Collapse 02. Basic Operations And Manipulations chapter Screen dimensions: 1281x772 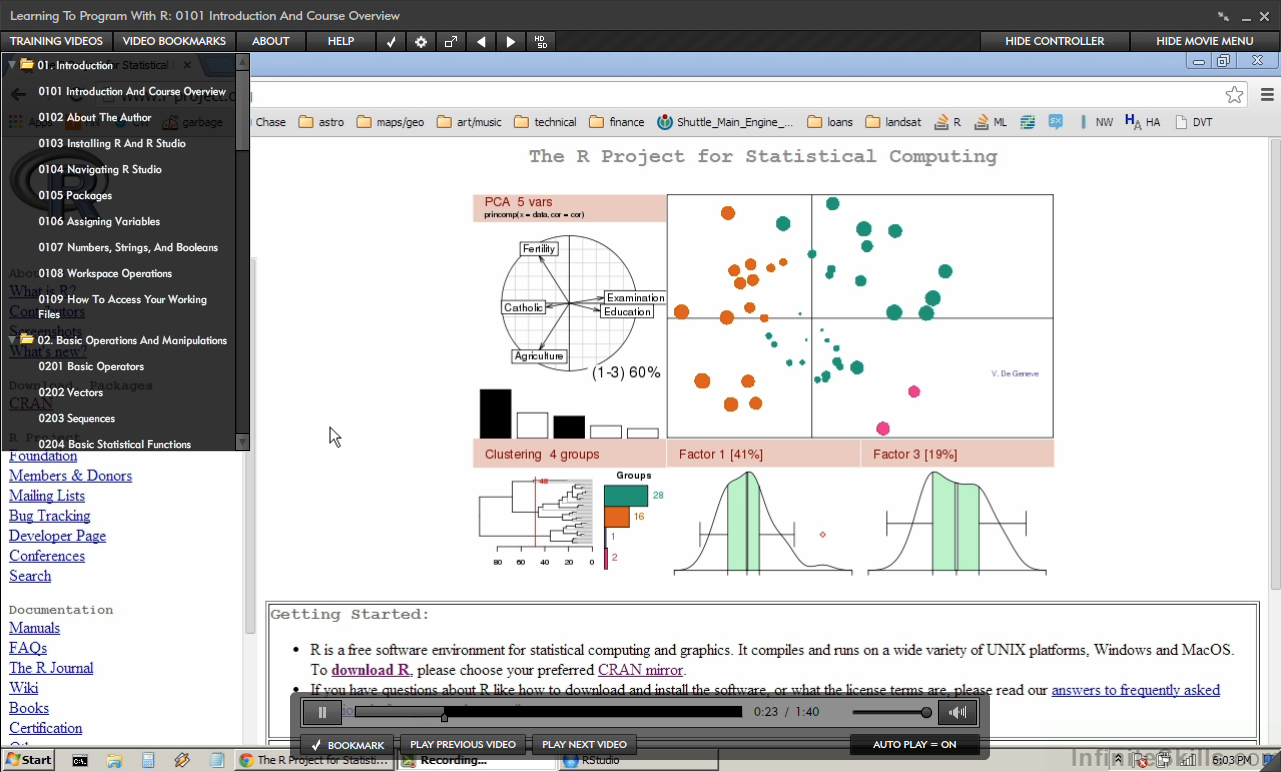point(12,340)
